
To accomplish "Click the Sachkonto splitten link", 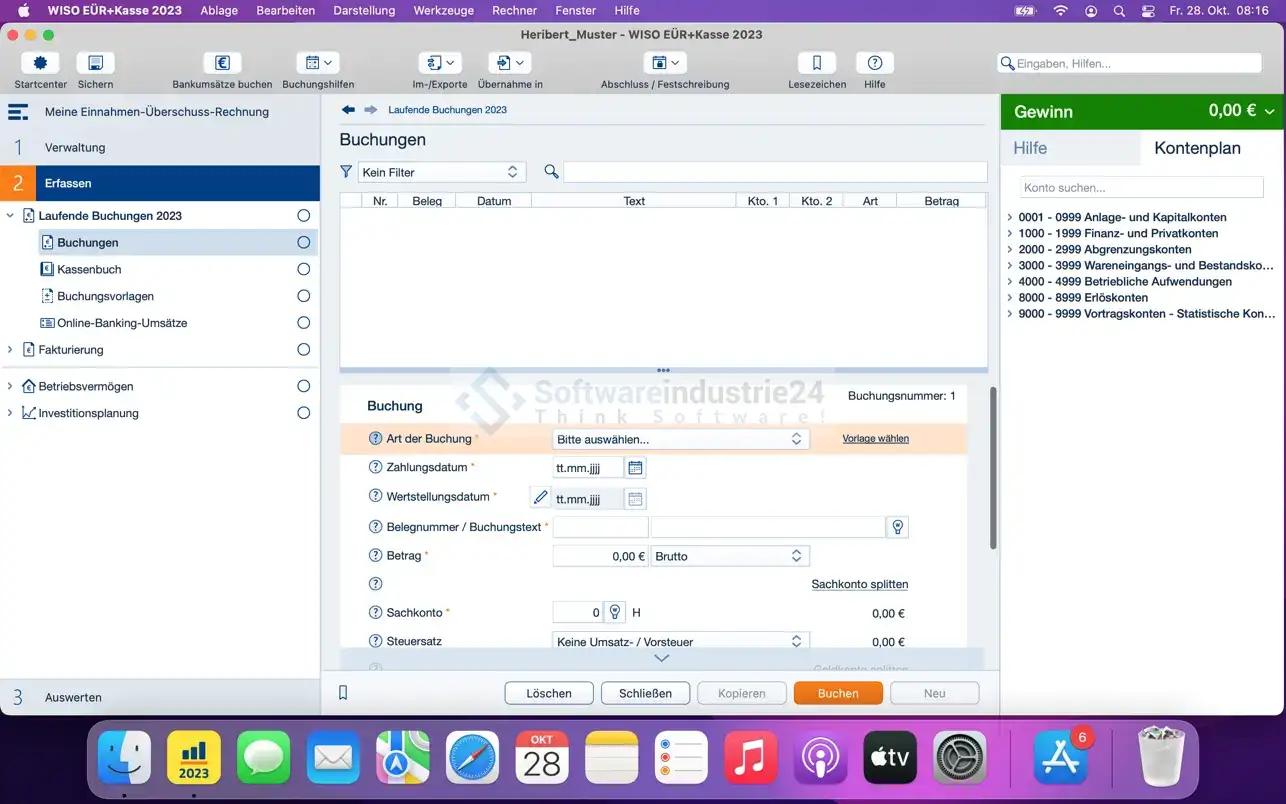I will tap(859, 584).
